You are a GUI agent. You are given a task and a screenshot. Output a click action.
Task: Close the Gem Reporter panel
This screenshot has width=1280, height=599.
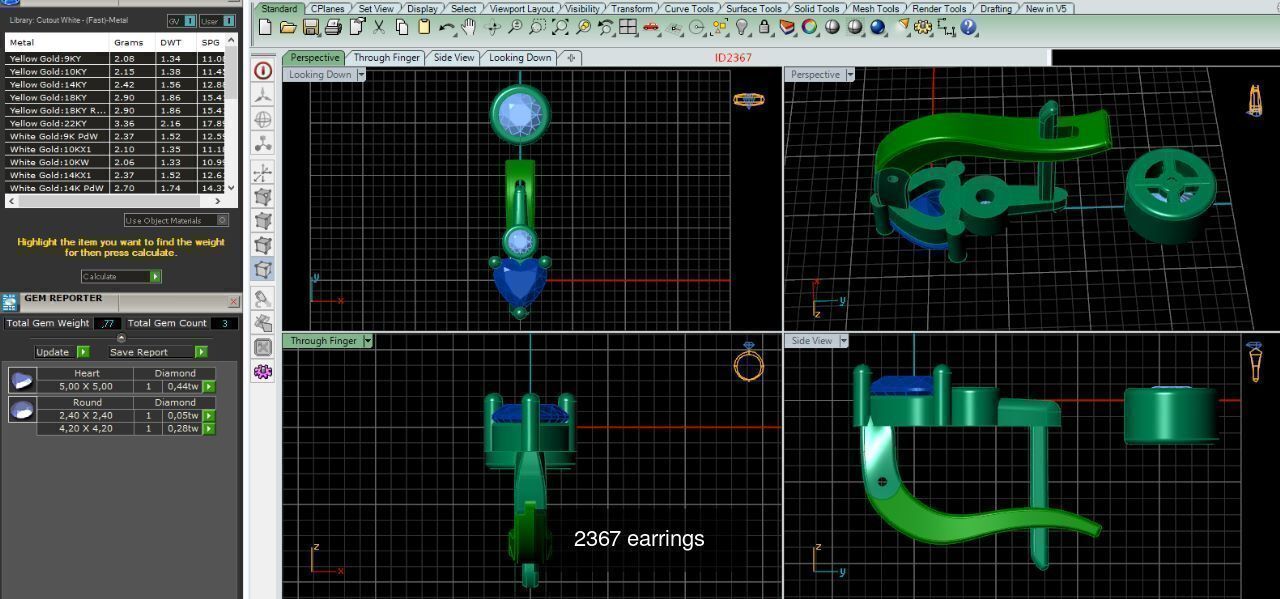coord(233,301)
